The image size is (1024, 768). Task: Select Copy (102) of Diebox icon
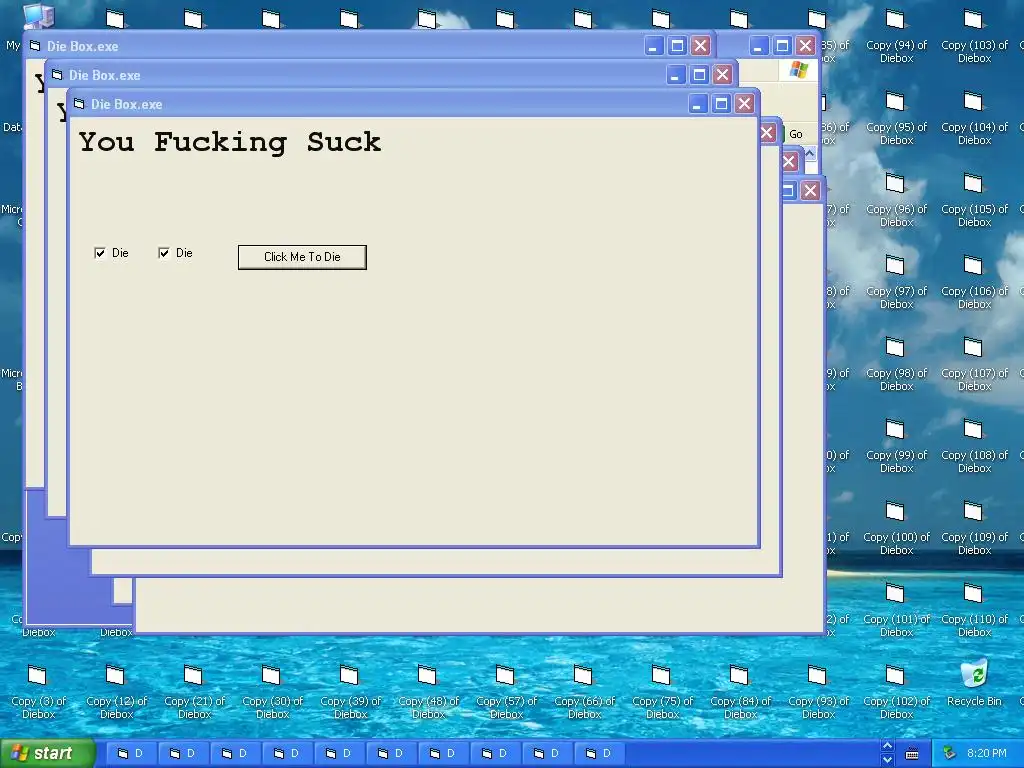tap(896, 694)
